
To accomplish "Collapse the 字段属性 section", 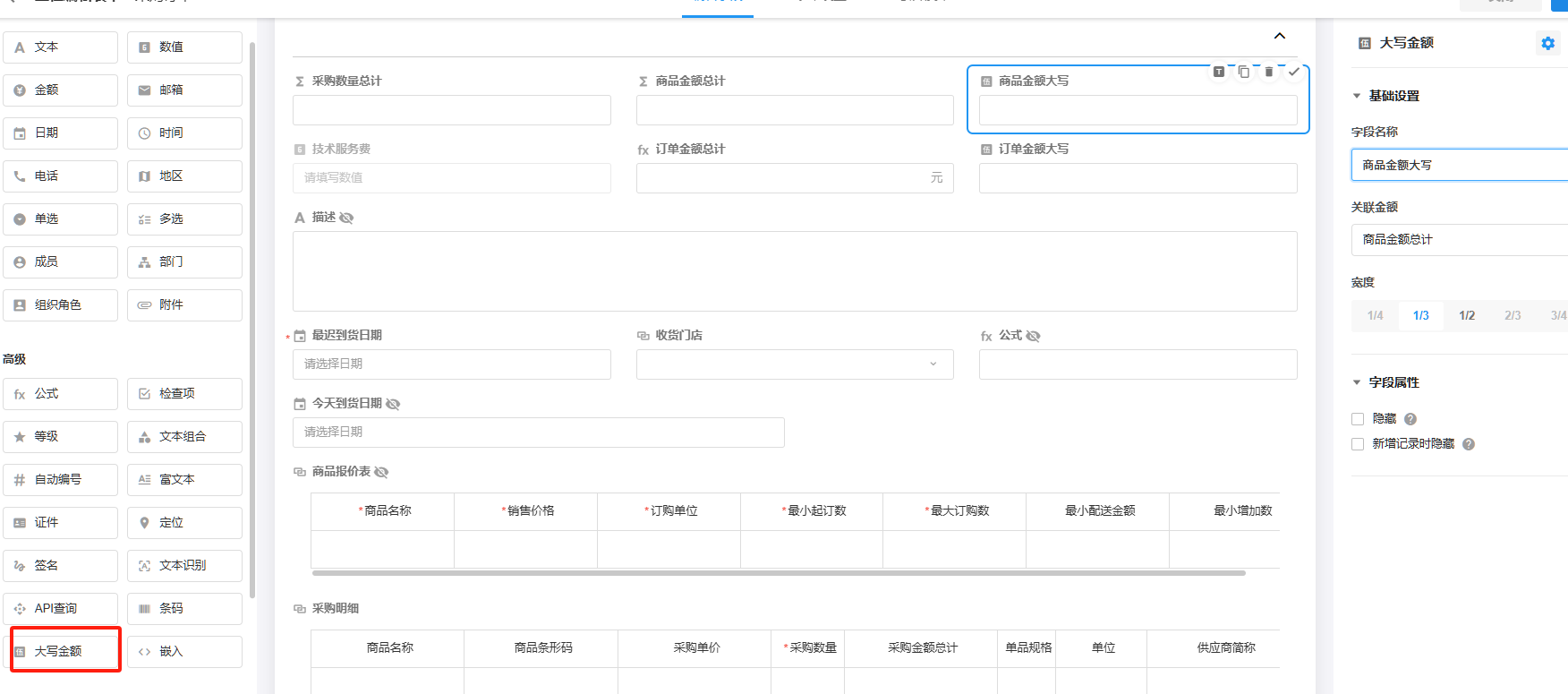I will pos(1357,382).
